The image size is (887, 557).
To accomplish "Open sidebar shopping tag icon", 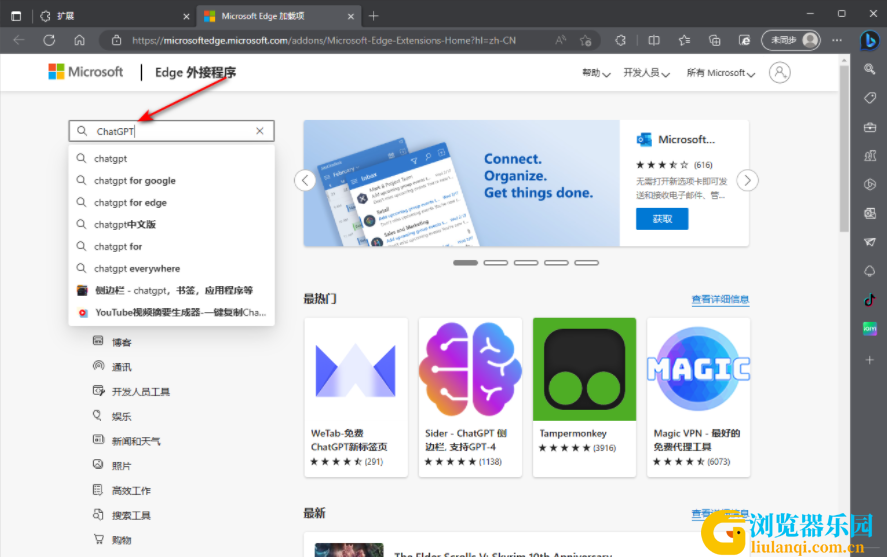I will coord(869,98).
